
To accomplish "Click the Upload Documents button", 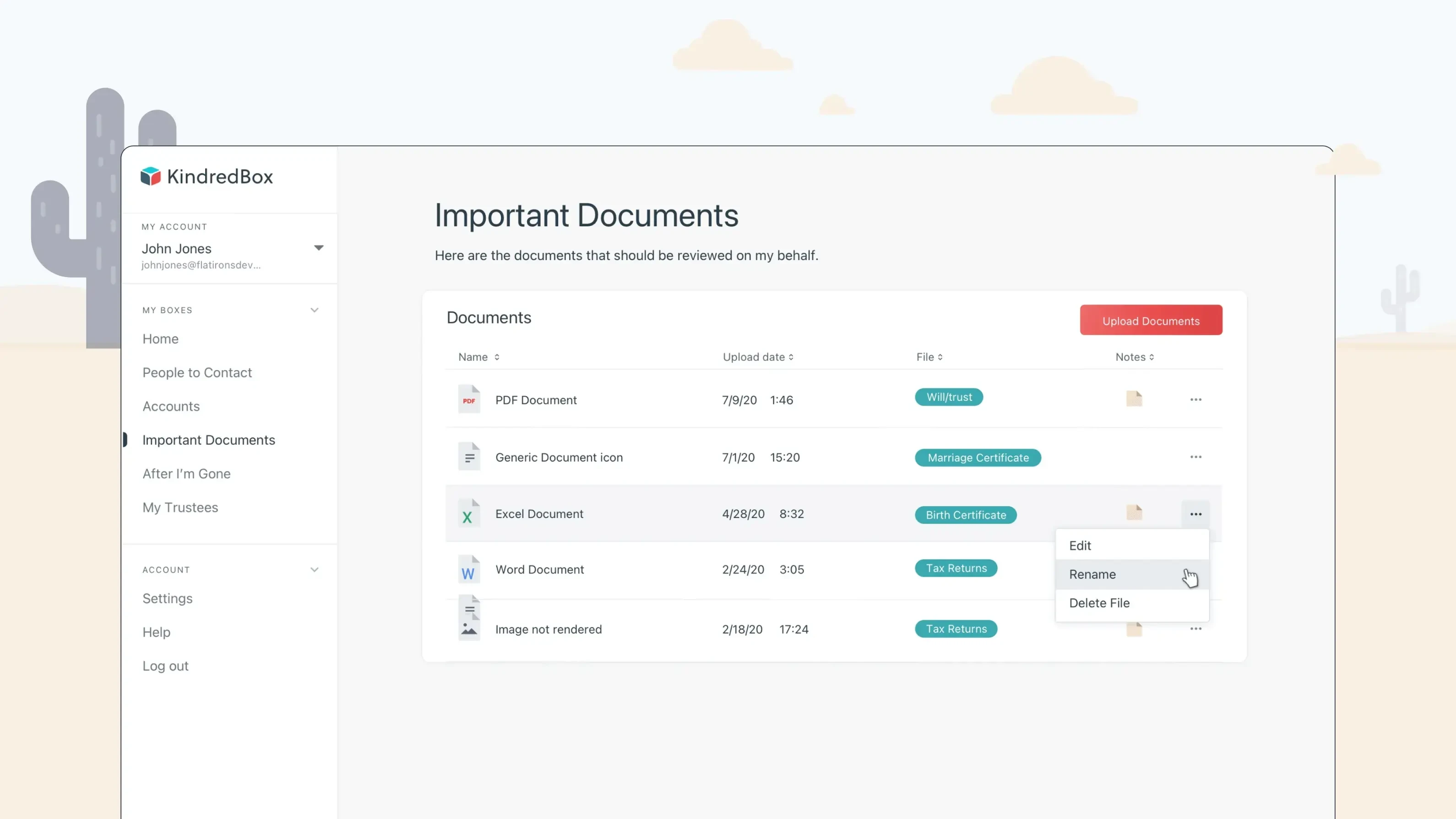I will [1151, 320].
